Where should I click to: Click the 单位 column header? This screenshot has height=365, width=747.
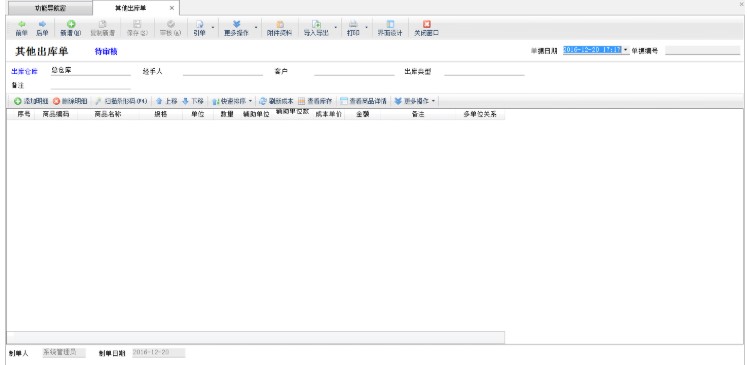click(198, 115)
